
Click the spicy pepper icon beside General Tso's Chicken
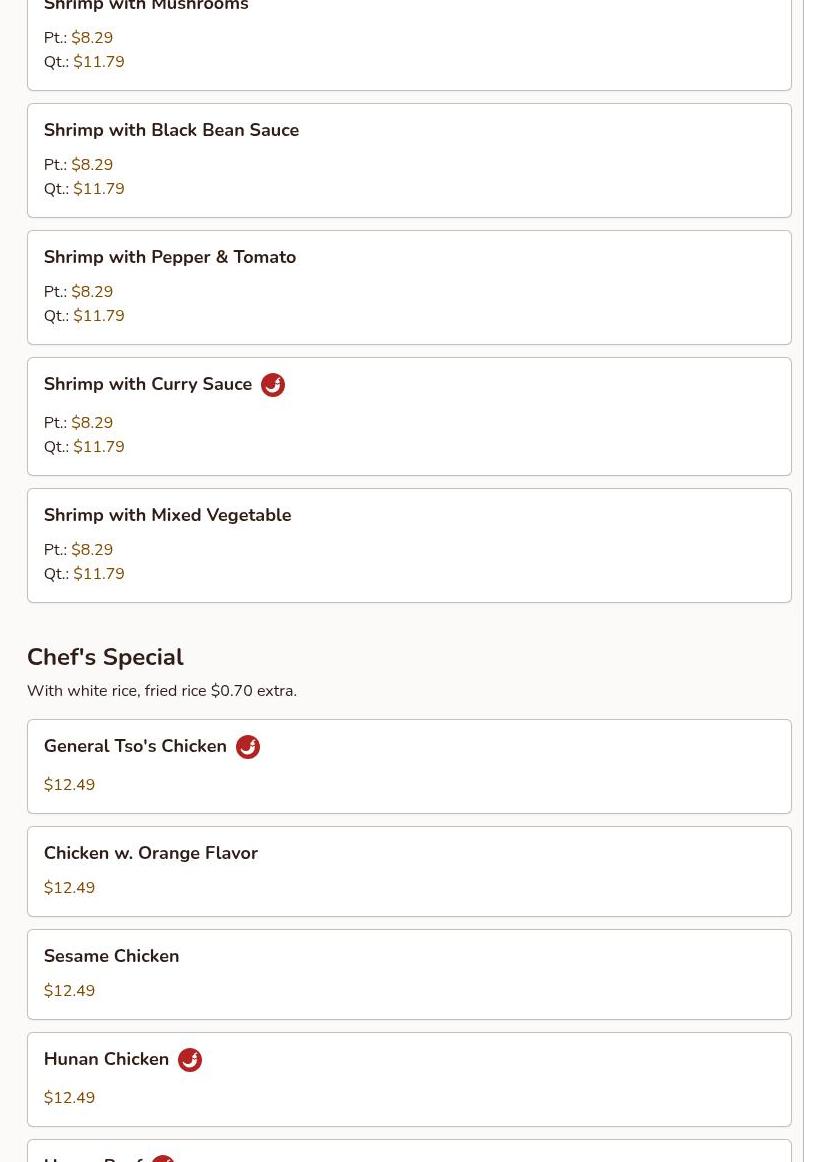tap(248, 747)
